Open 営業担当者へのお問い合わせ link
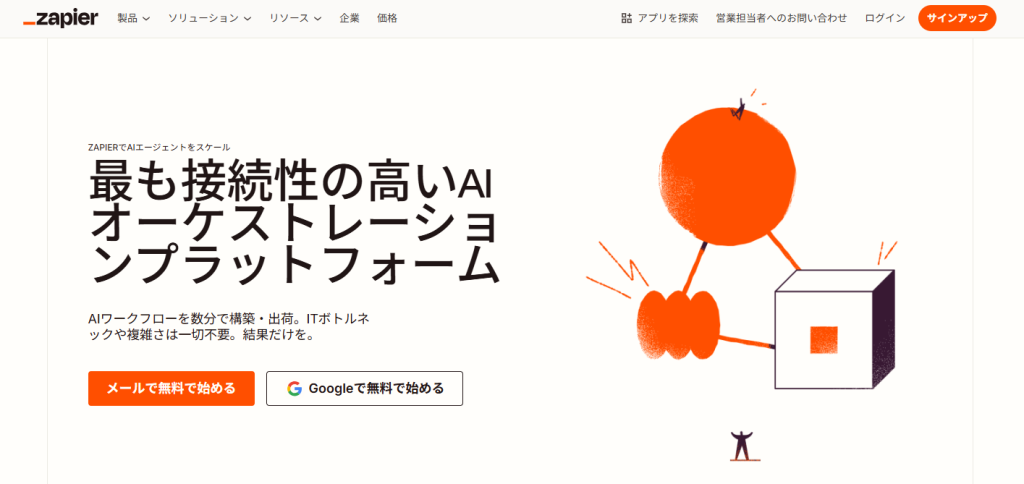1024x484 pixels. pos(782,18)
